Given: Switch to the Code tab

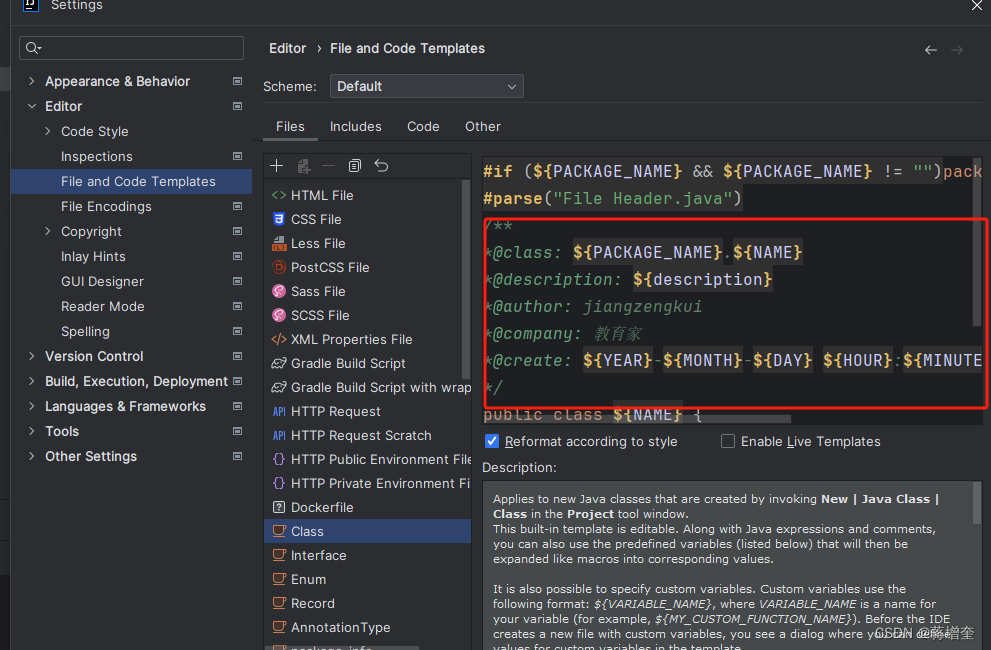Looking at the screenshot, I should pos(423,126).
